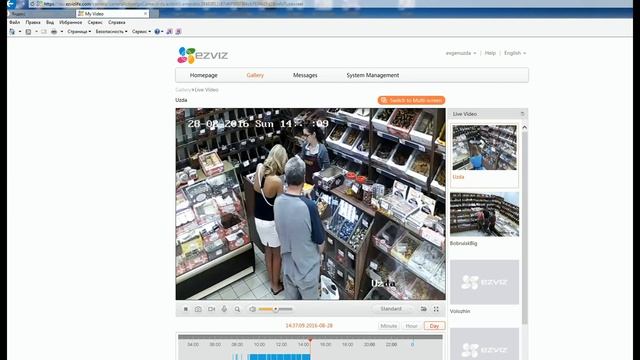Image resolution: width=640 pixels, height=360 pixels.
Task: Collapse the Live Video panel header
Action: click(x=522, y=114)
